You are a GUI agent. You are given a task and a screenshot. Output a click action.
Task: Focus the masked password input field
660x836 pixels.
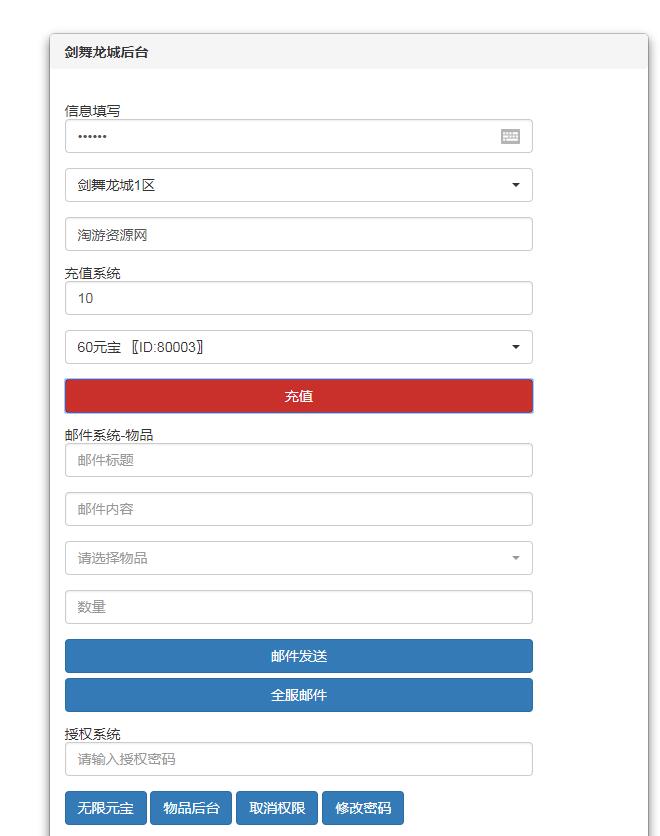(280, 137)
